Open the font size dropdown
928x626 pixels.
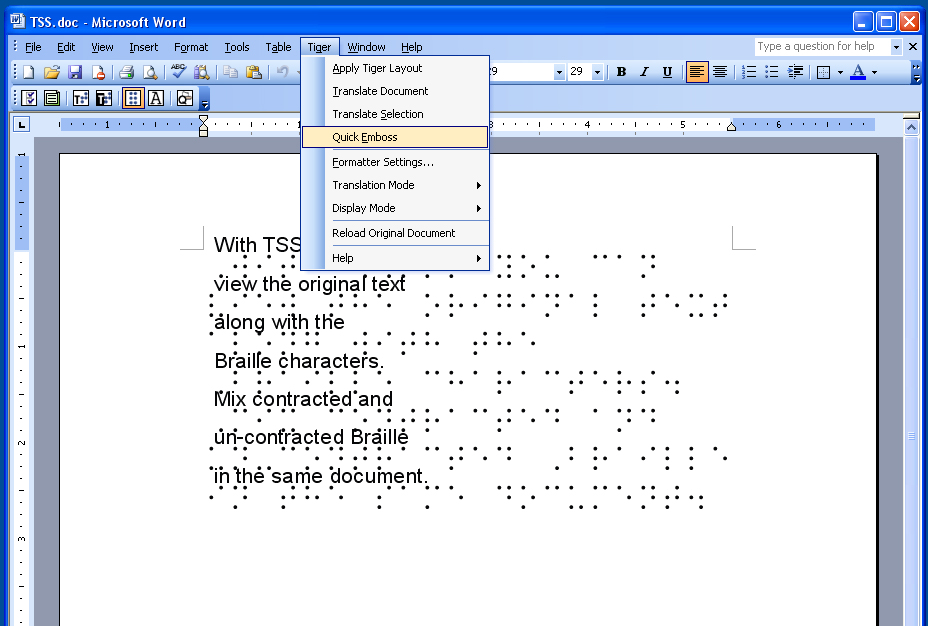tap(597, 71)
